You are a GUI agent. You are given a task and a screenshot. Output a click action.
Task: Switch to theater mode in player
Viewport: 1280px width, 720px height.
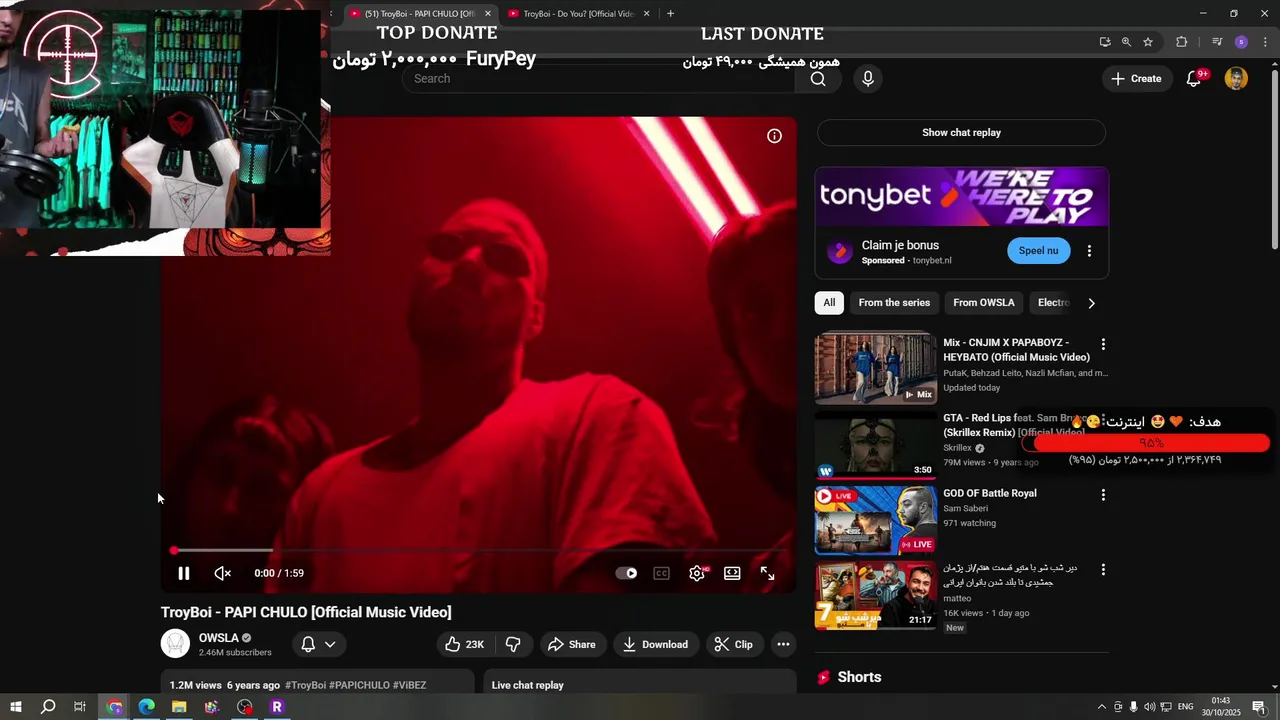pos(732,573)
